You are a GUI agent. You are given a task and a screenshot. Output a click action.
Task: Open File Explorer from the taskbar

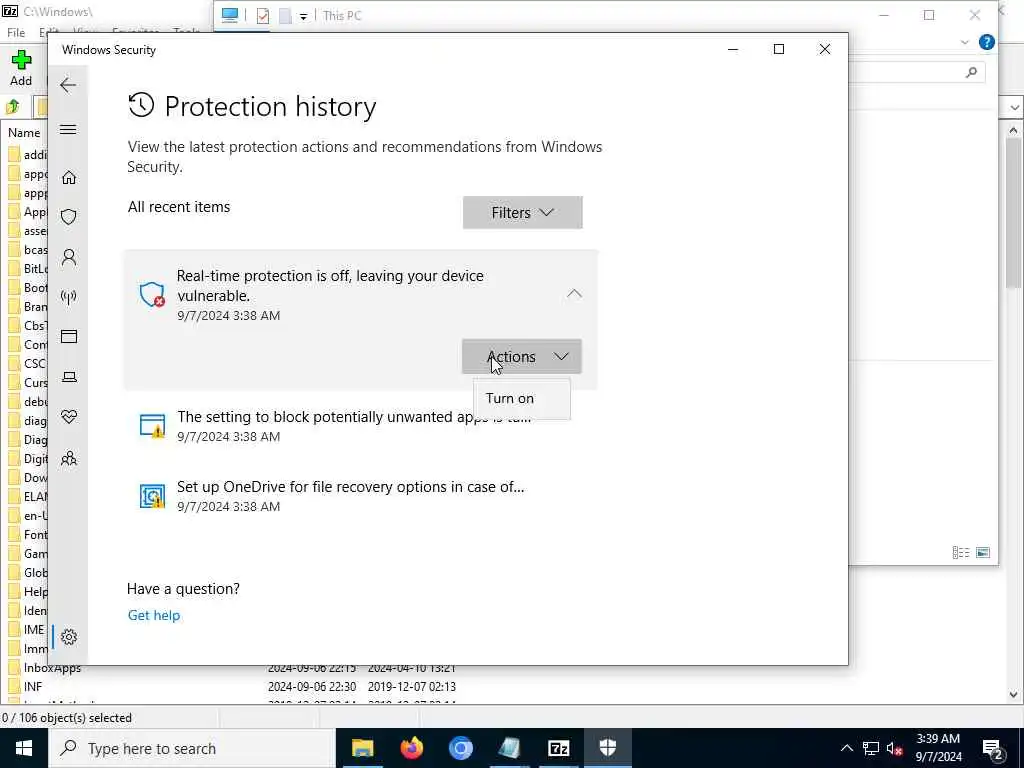(x=362, y=748)
